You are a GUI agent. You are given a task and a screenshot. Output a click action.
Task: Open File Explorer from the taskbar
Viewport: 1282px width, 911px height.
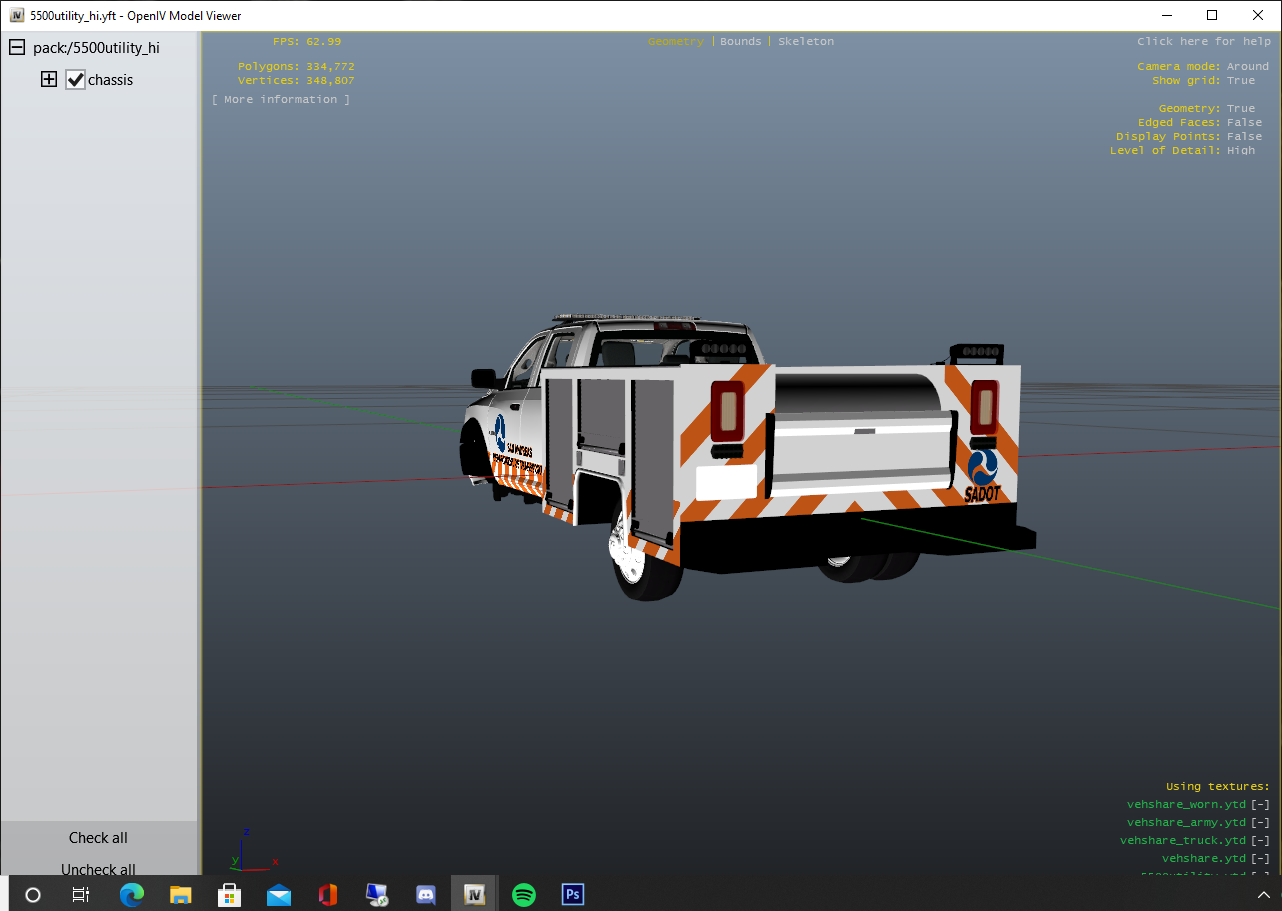pyautogui.click(x=181, y=894)
